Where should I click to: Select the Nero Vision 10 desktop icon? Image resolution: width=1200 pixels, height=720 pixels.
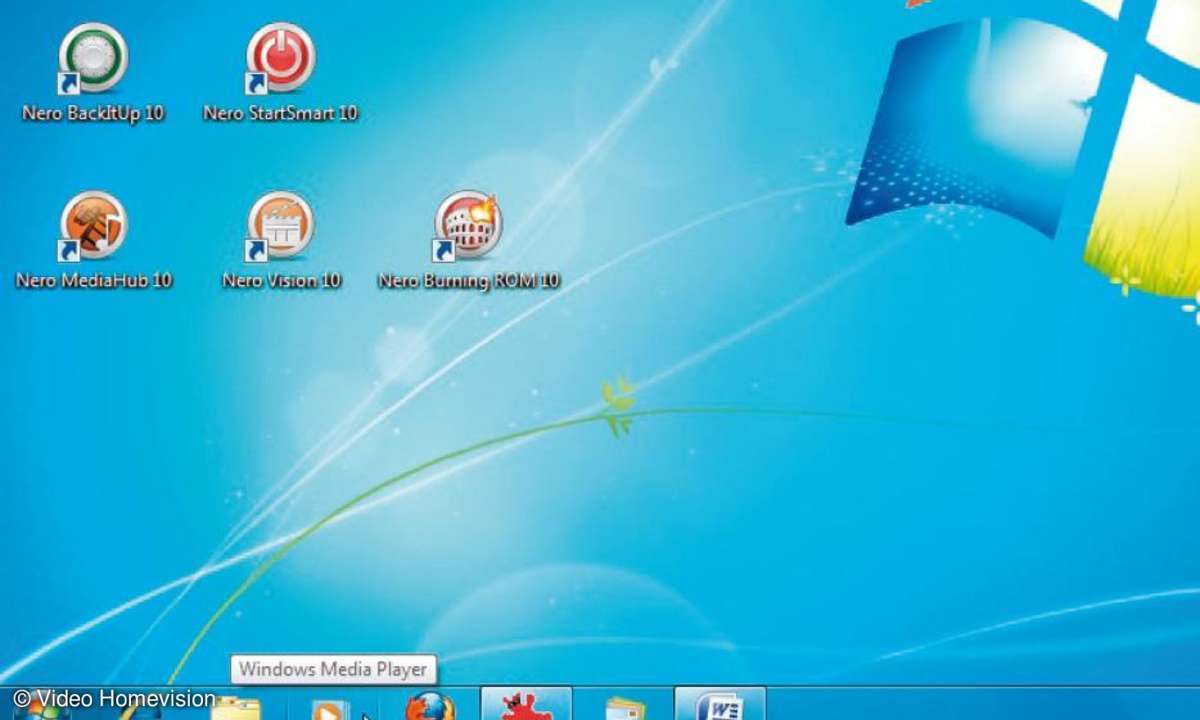coord(280,240)
